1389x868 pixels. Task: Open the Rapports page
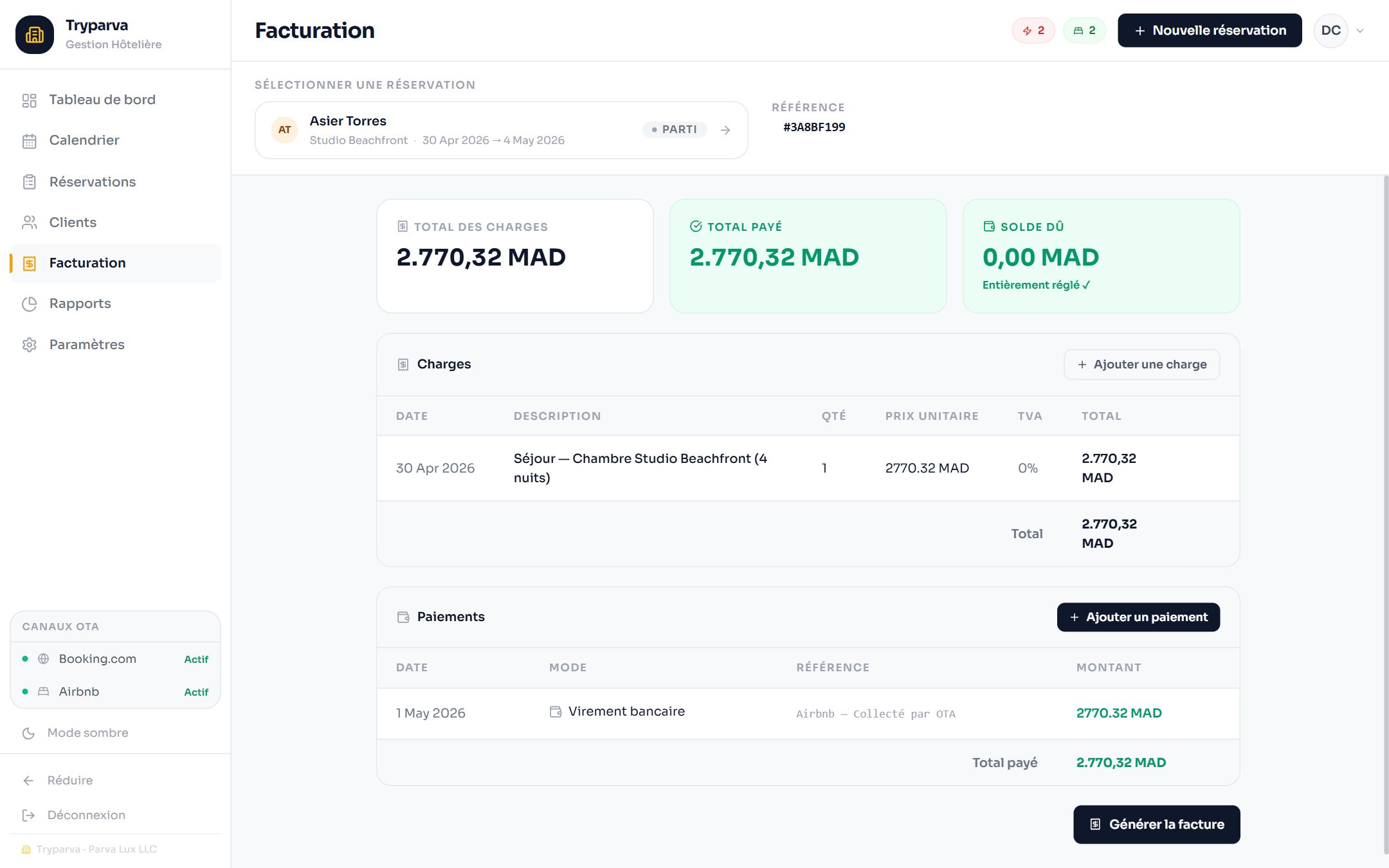[115, 303]
